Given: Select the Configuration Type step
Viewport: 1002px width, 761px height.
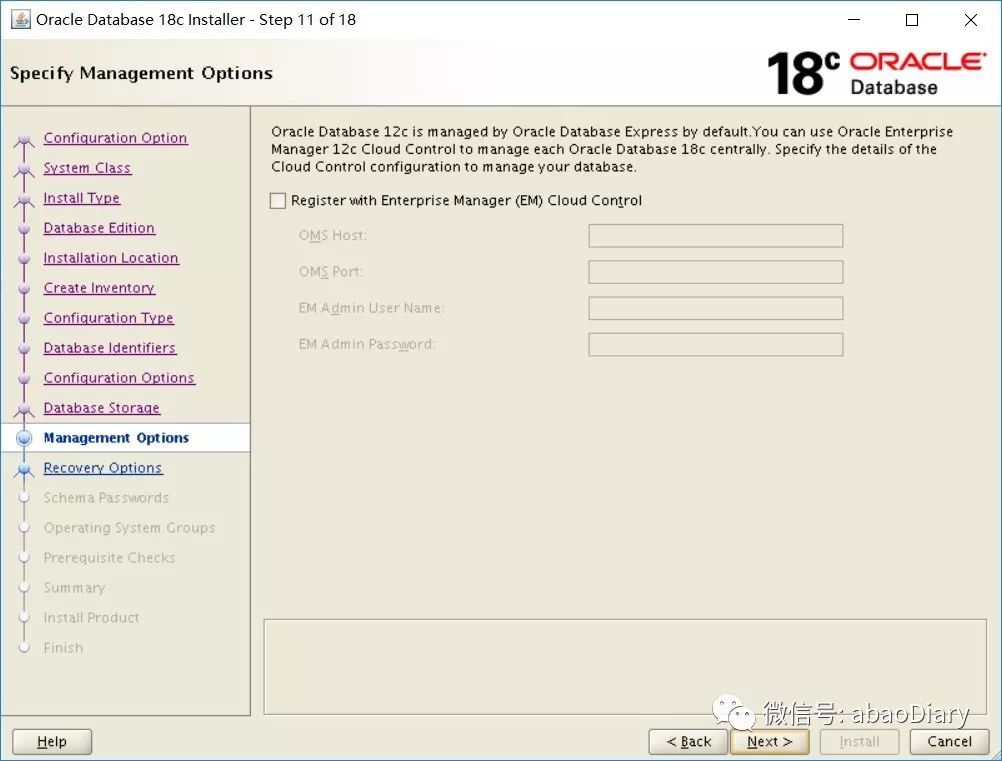Looking at the screenshot, I should pyautogui.click(x=109, y=318).
